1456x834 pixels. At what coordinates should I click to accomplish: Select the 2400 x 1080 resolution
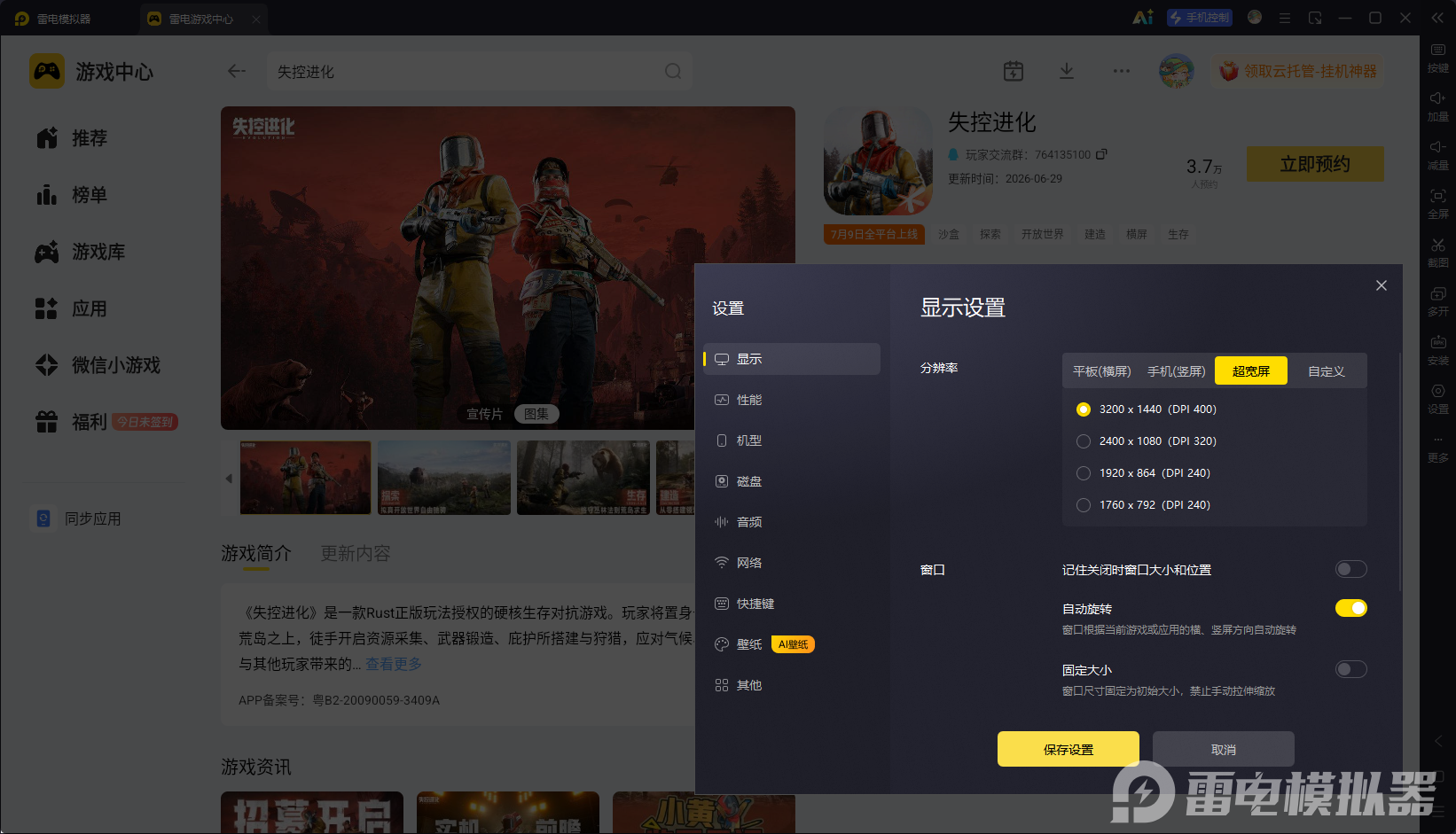tap(1146, 441)
